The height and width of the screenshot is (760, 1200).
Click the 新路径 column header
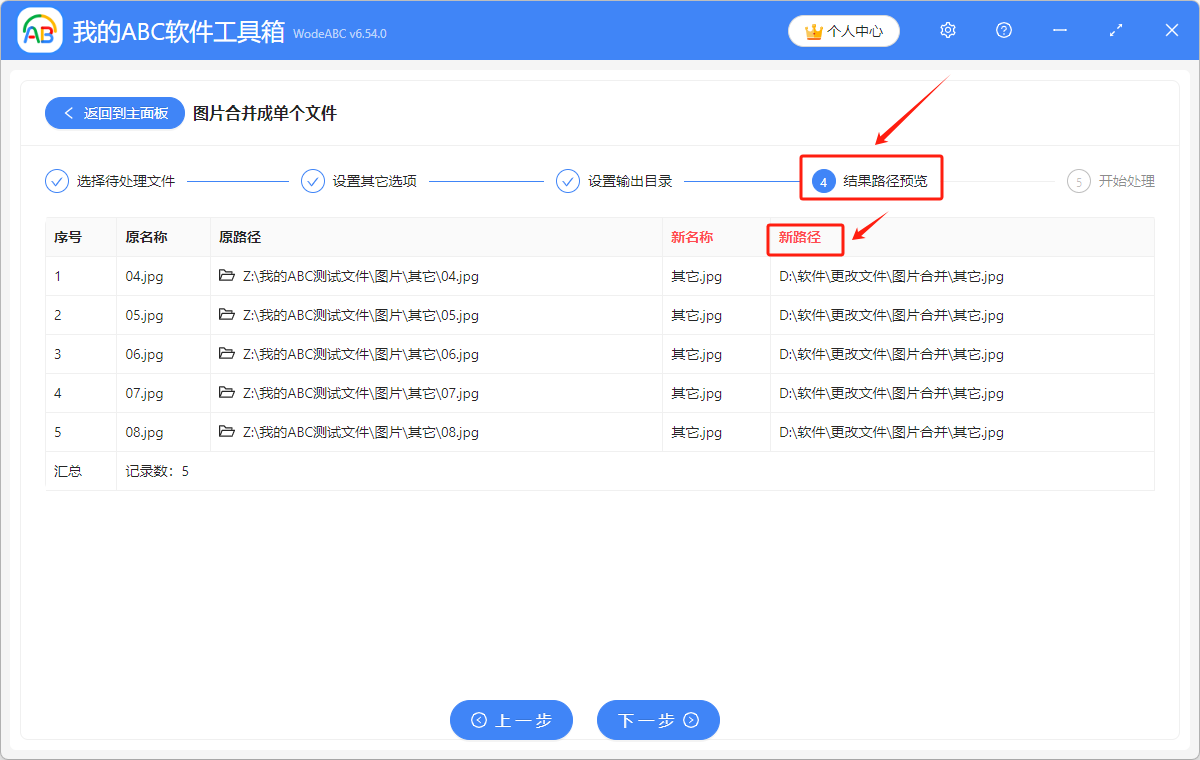coord(800,238)
